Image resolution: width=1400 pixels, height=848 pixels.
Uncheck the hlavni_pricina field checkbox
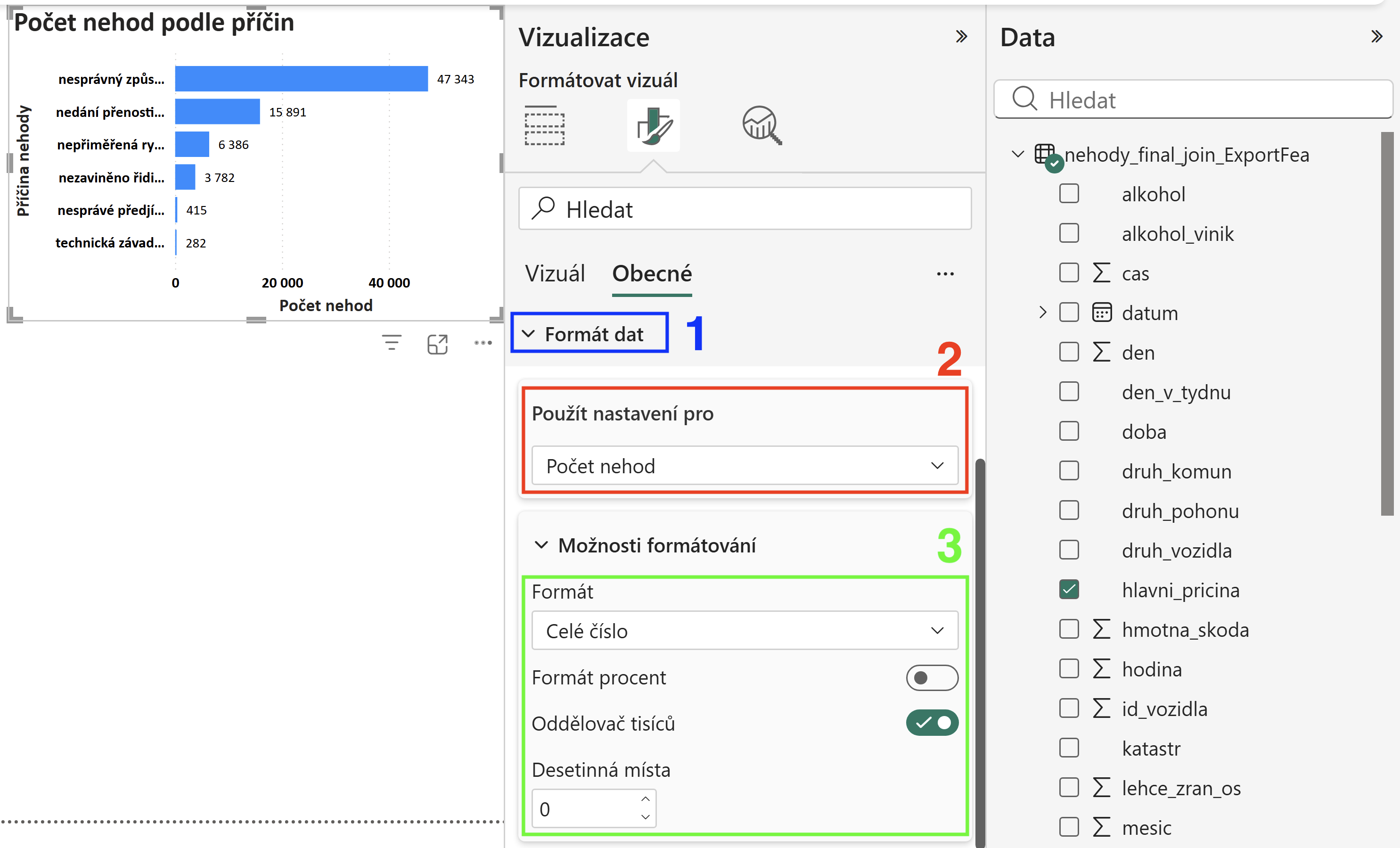[x=1069, y=589]
